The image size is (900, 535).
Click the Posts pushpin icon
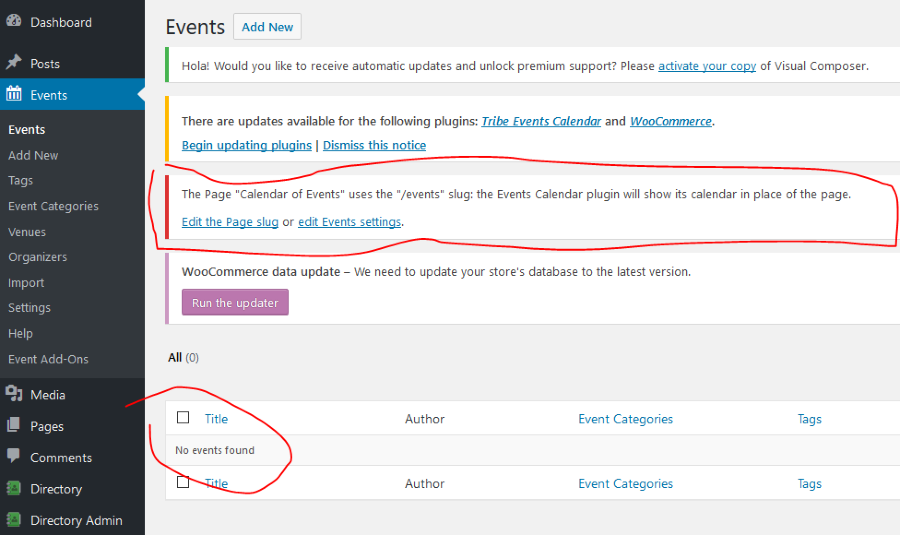(x=14, y=62)
